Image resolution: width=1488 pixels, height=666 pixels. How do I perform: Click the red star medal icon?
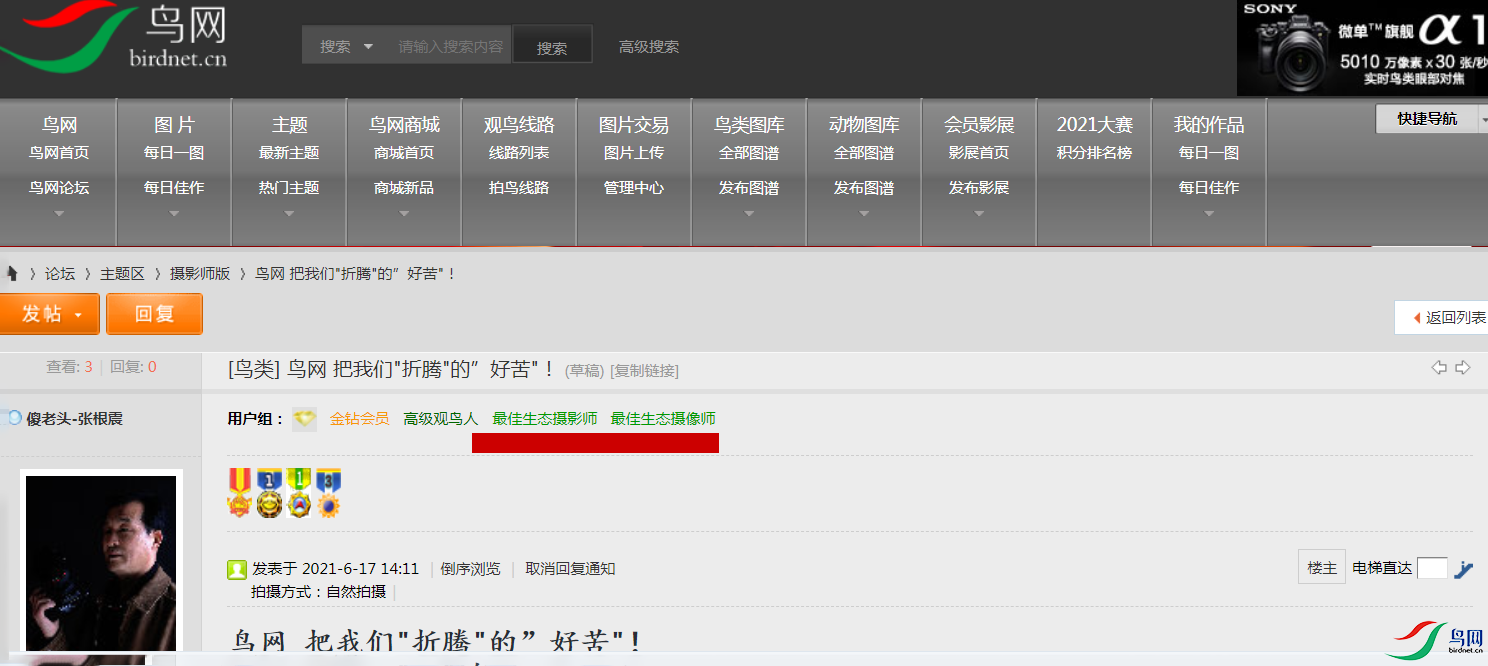click(239, 493)
